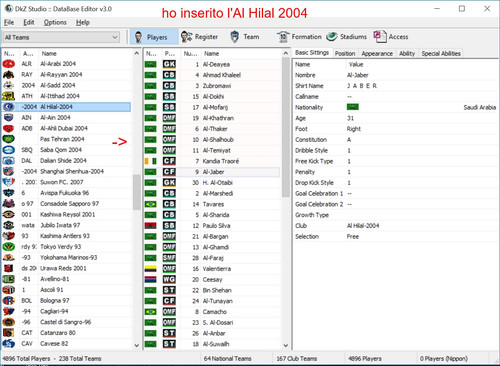Open the Options menu
Screen dimensions: 500x366
pyautogui.click(x=55, y=22)
